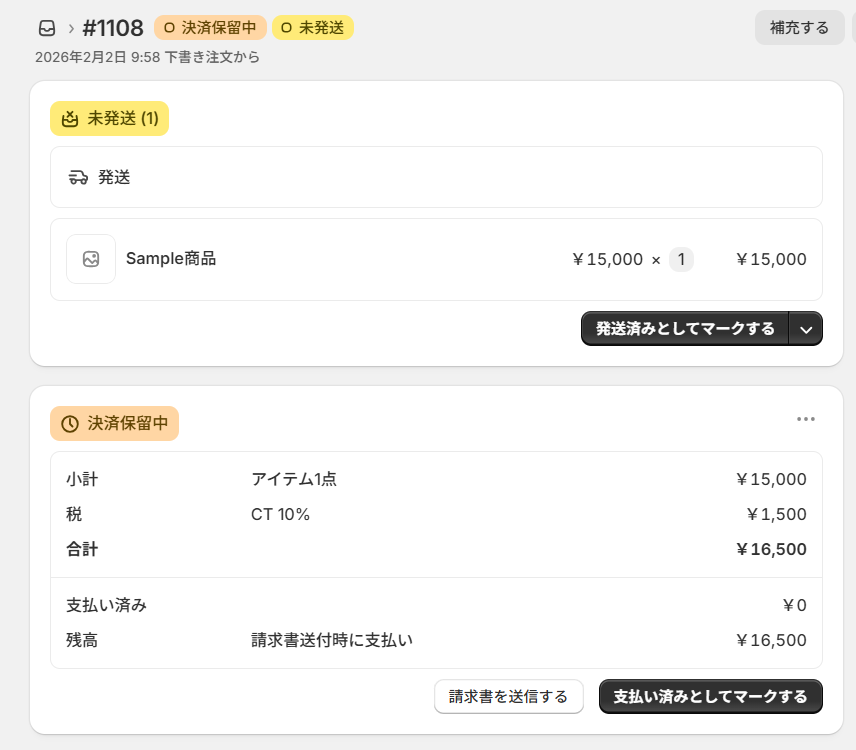Click the CT 10% tax label
The image size is (856, 750).
click(x=280, y=514)
